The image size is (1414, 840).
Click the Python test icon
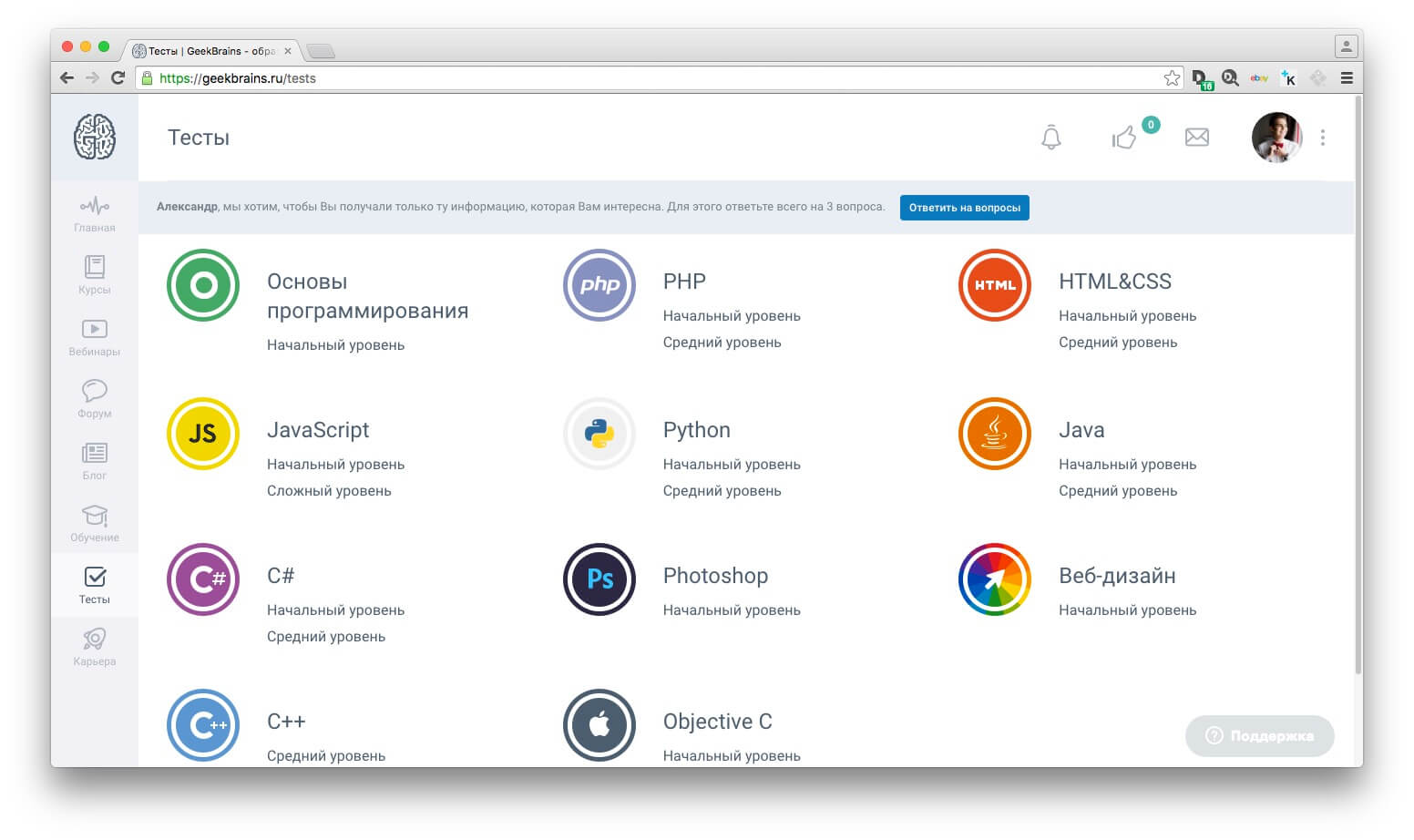tap(599, 434)
